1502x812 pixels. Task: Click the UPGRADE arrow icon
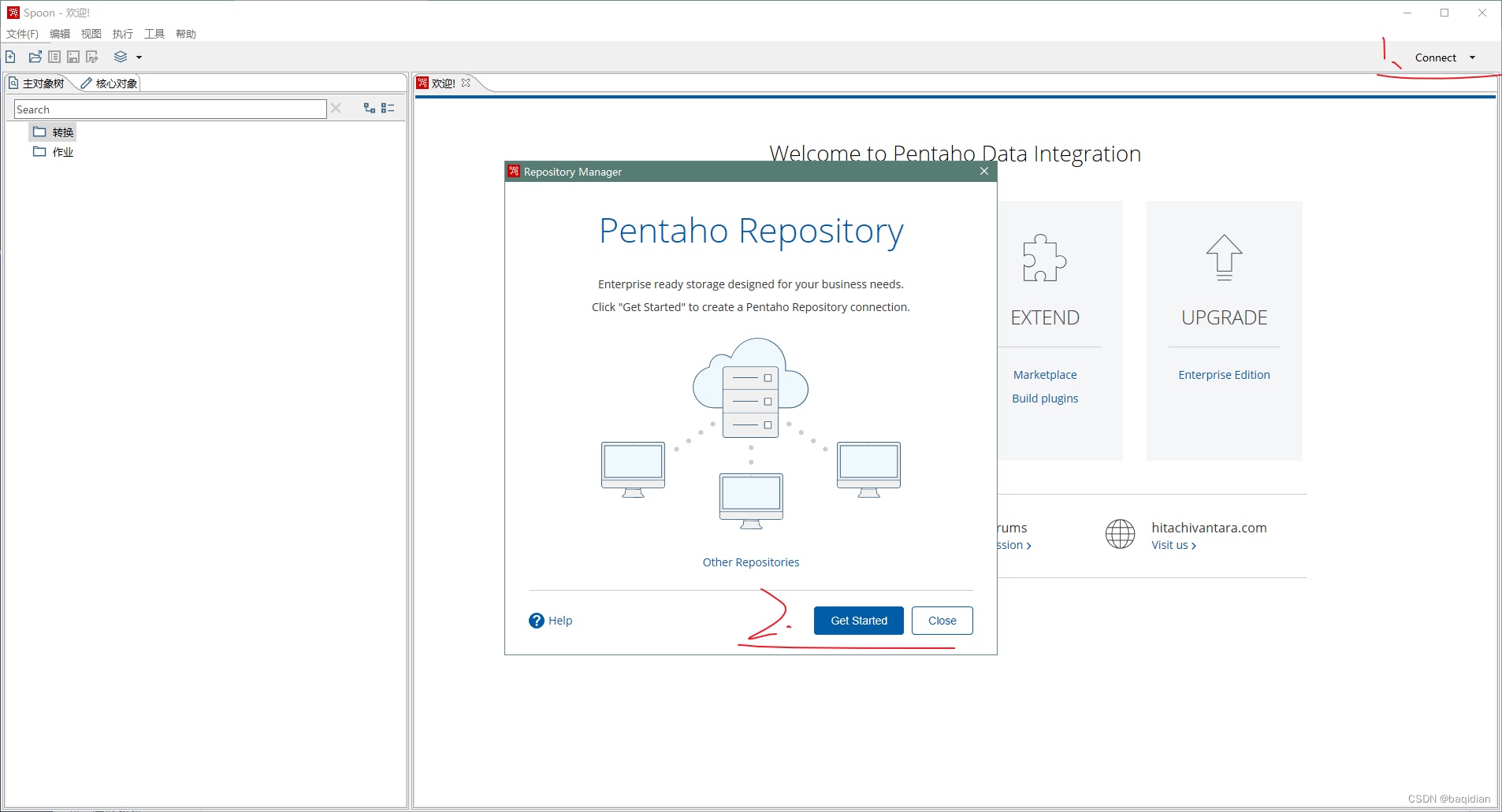pos(1224,258)
